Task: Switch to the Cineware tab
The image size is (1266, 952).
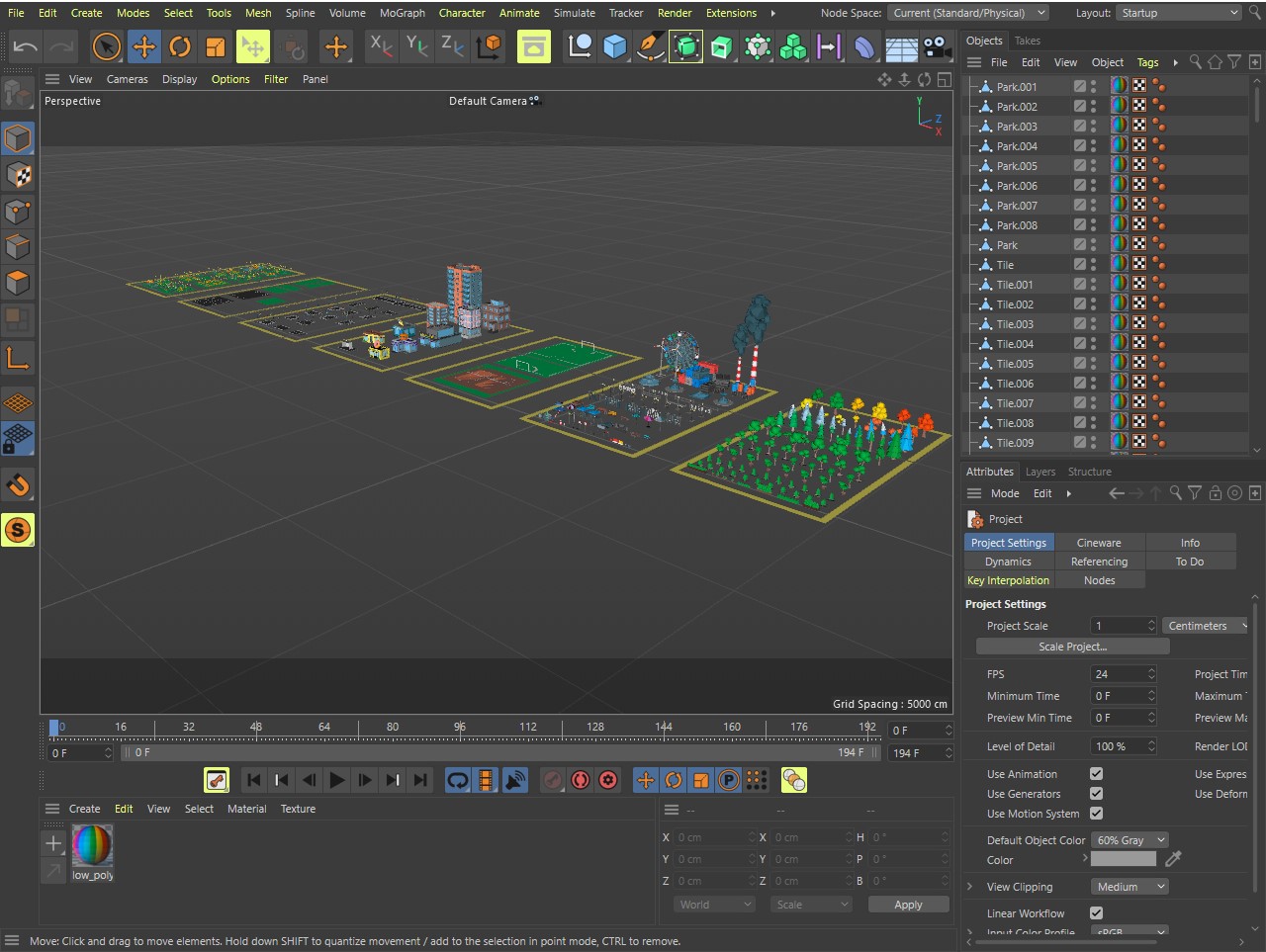Action: (x=1099, y=543)
